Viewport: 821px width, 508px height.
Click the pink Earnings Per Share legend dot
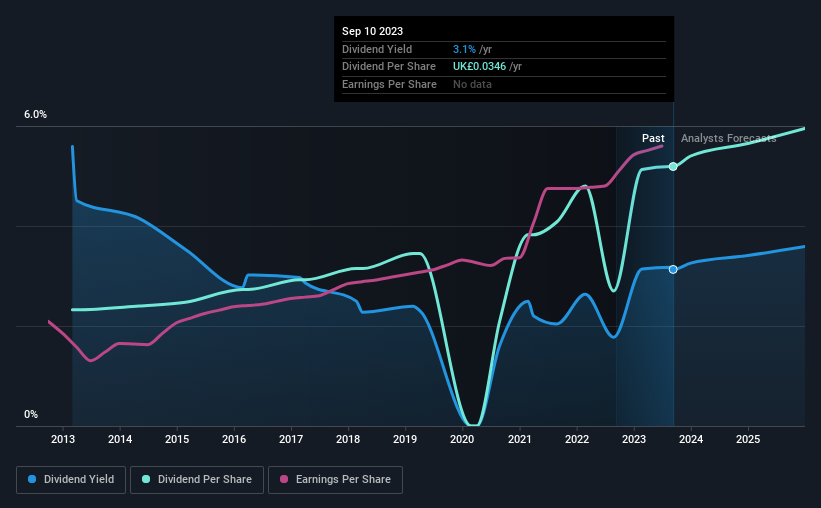coord(284,479)
